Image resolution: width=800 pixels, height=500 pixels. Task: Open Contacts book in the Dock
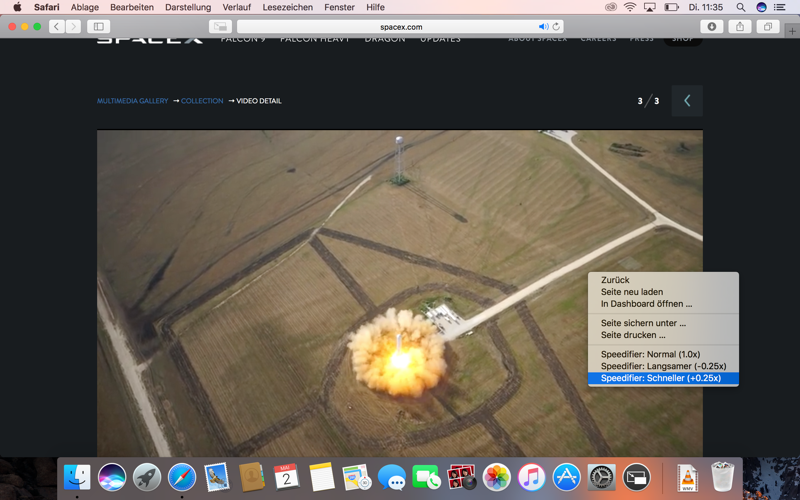point(252,478)
